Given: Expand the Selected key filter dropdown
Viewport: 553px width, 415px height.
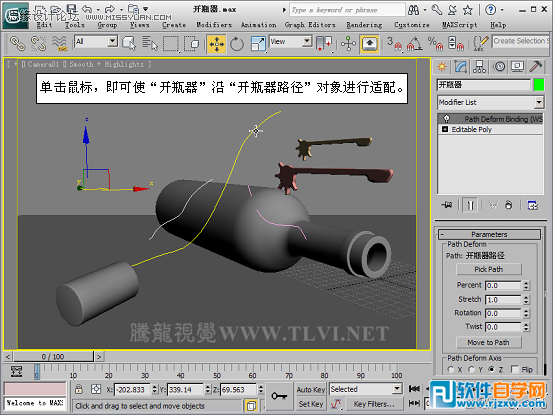Looking at the screenshot, I should (x=397, y=389).
